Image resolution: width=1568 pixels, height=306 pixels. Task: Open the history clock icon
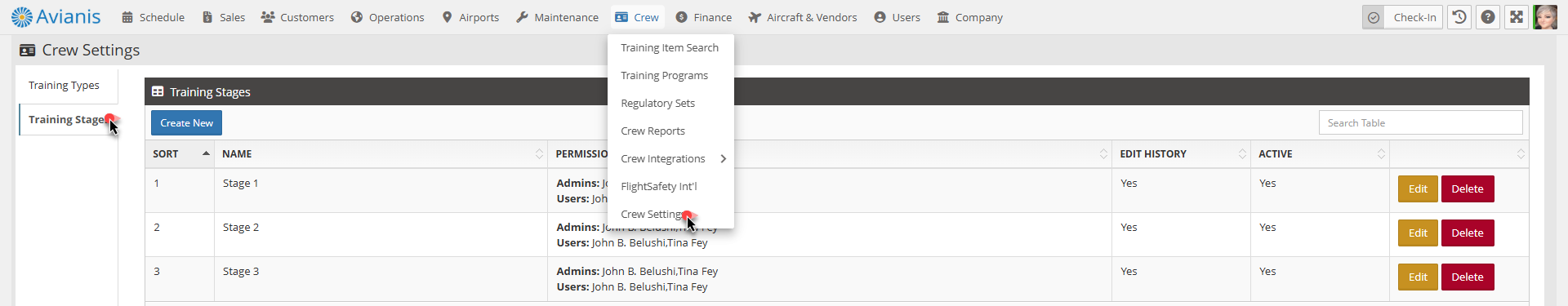pyautogui.click(x=1459, y=17)
